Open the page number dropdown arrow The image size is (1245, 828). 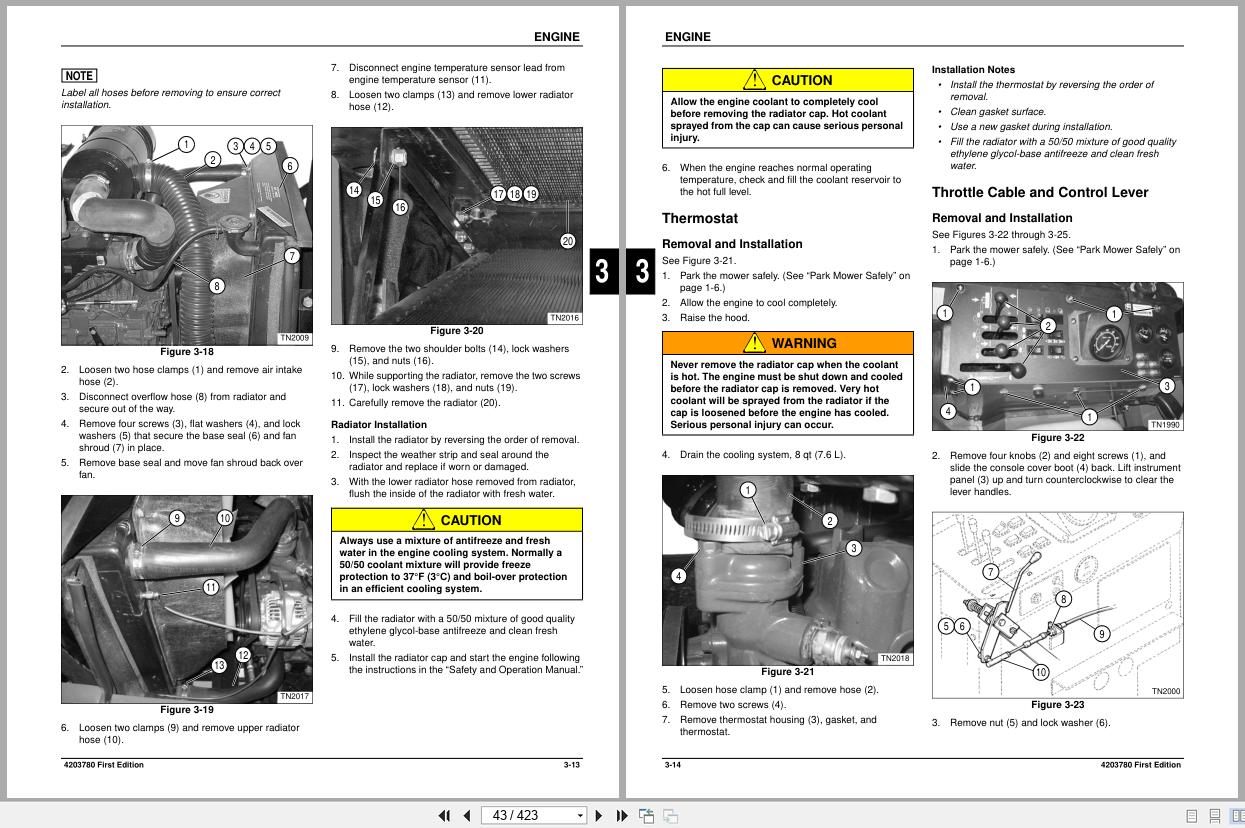coord(580,816)
